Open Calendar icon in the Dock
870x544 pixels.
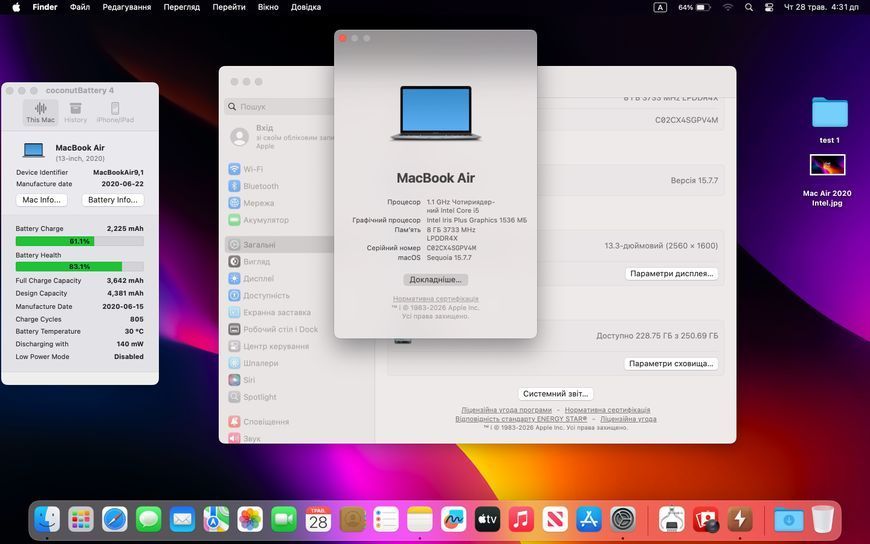pos(318,520)
